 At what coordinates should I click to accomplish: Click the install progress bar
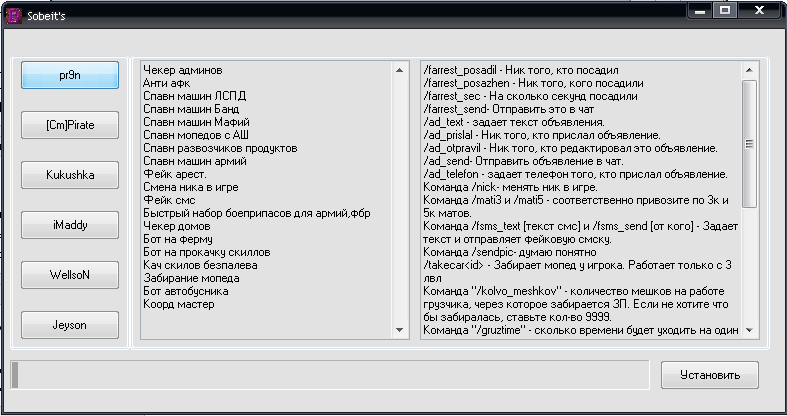pos(330,375)
